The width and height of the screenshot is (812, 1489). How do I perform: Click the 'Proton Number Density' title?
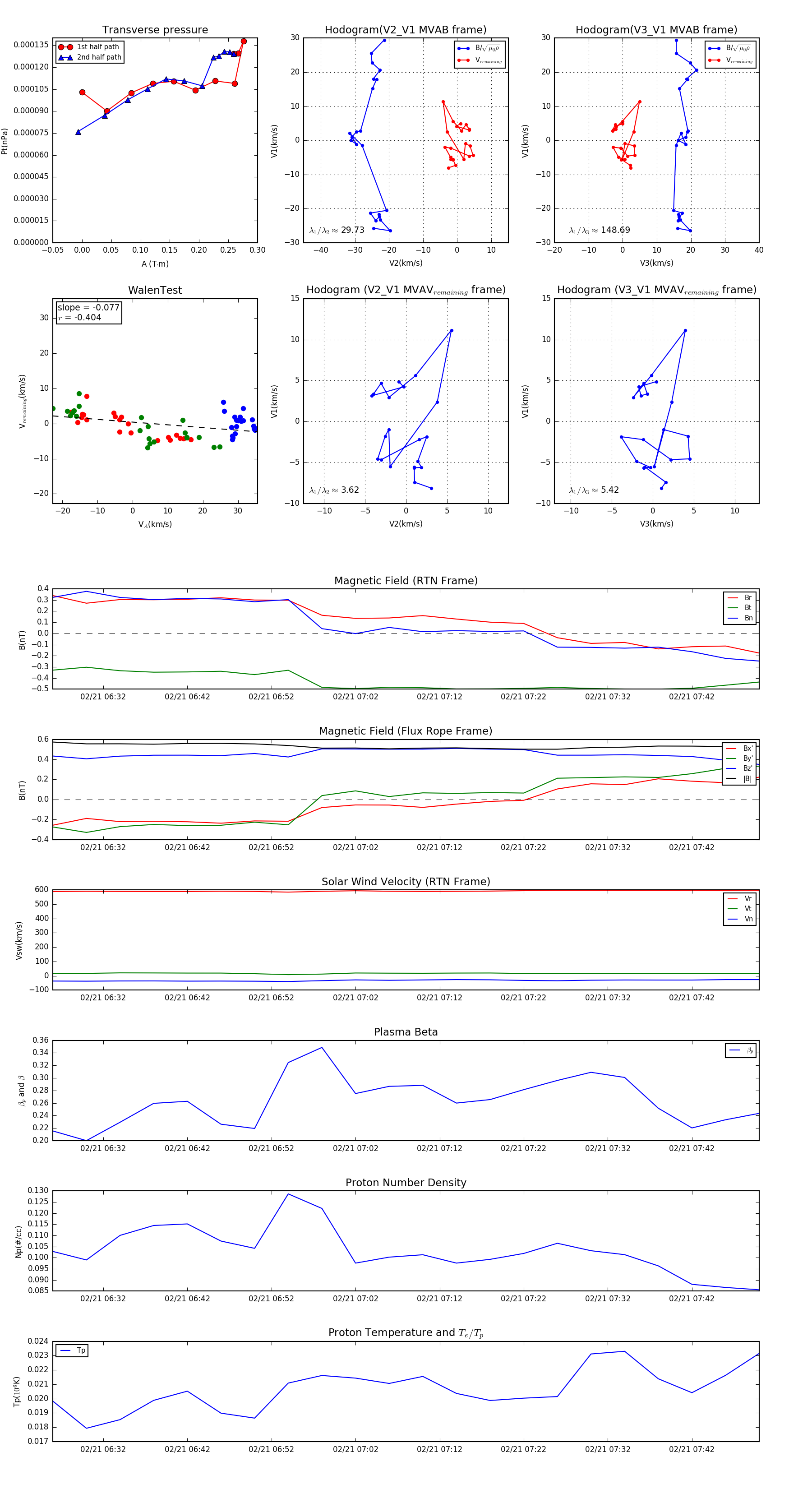pyautogui.click(x=406, y=1183)
